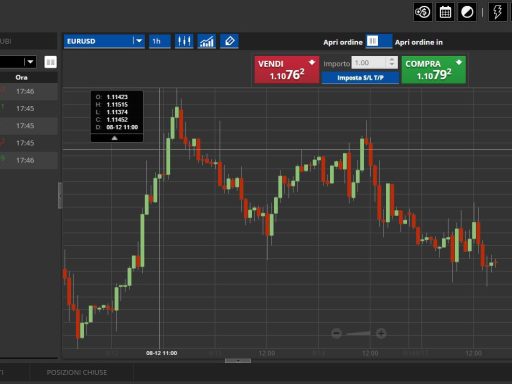The height and width of the screenshot is (384, 512).
Task: Click the Imposta S/L T/P button
Action: coord(360,78)
